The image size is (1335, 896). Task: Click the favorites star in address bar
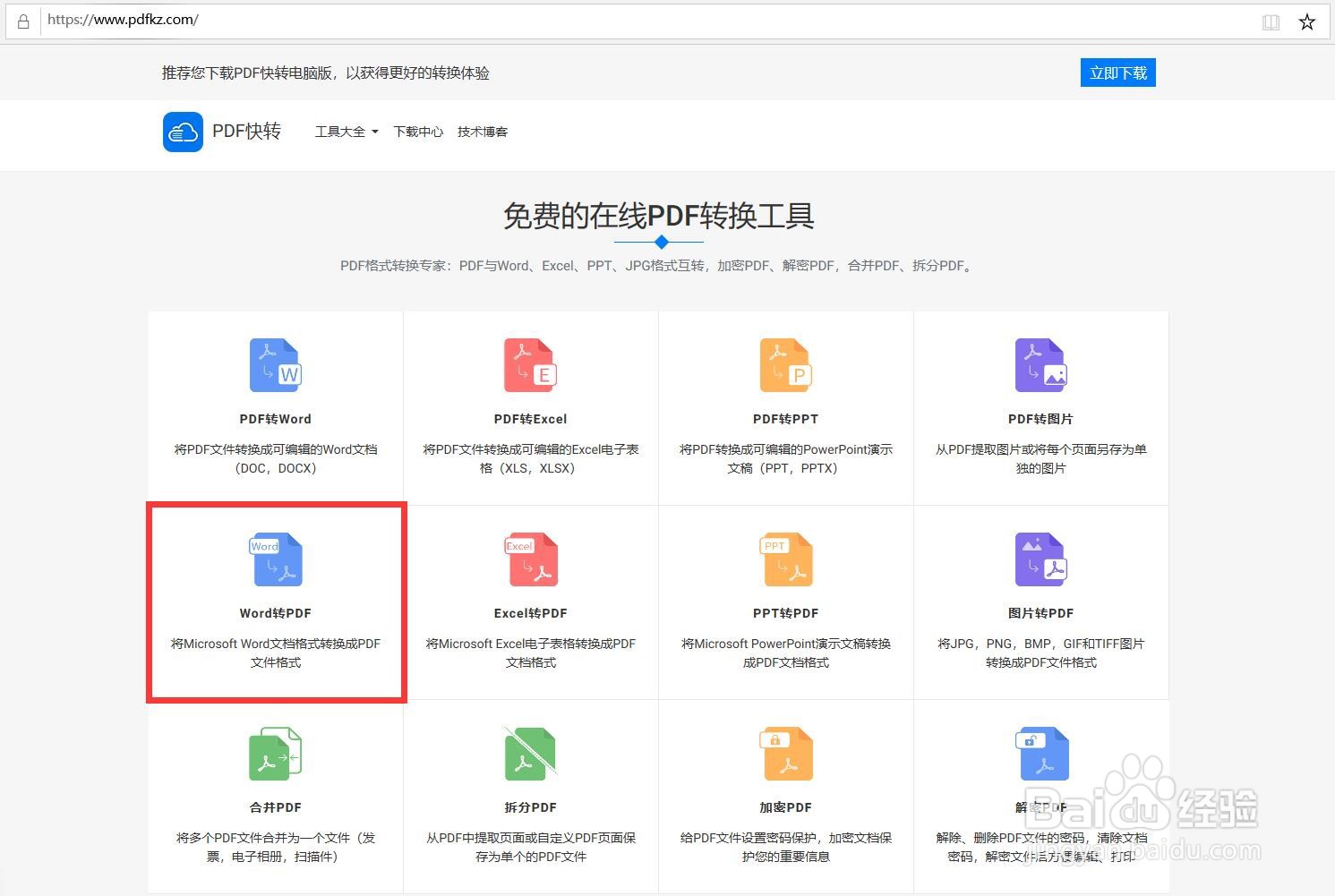click(1307, 21)
